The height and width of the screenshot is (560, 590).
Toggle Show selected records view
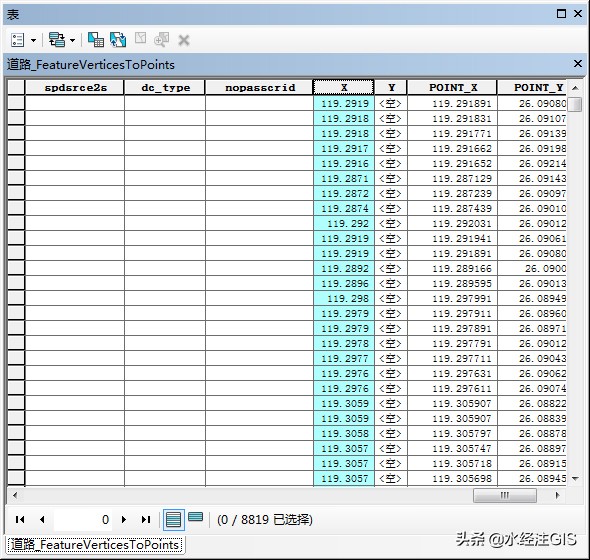[195, 517]
